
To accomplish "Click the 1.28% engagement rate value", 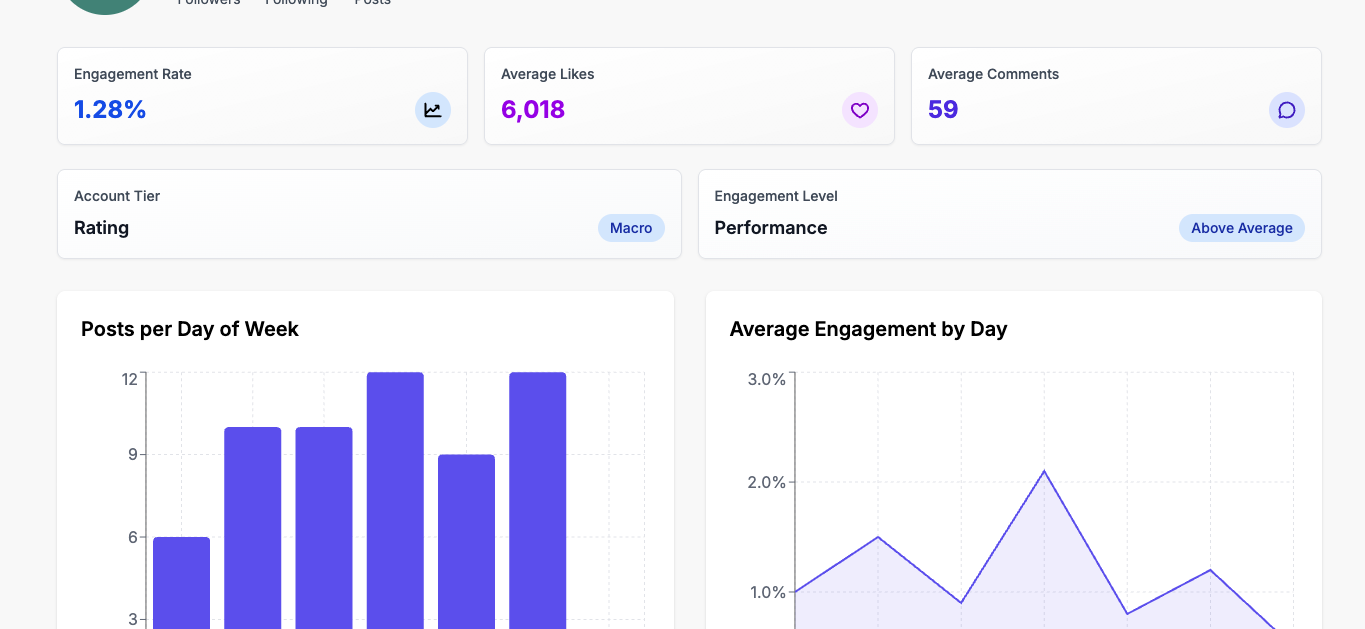I will tap(110, 110).
